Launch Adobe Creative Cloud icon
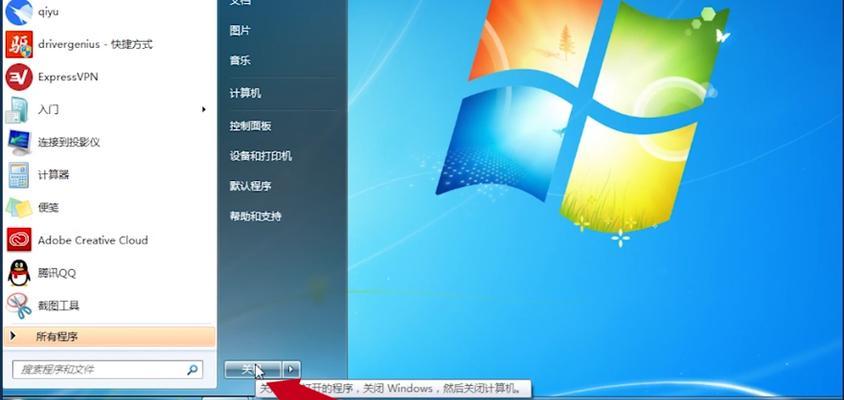This screenshot has width=844, height=400. click(x=19, y=240)
